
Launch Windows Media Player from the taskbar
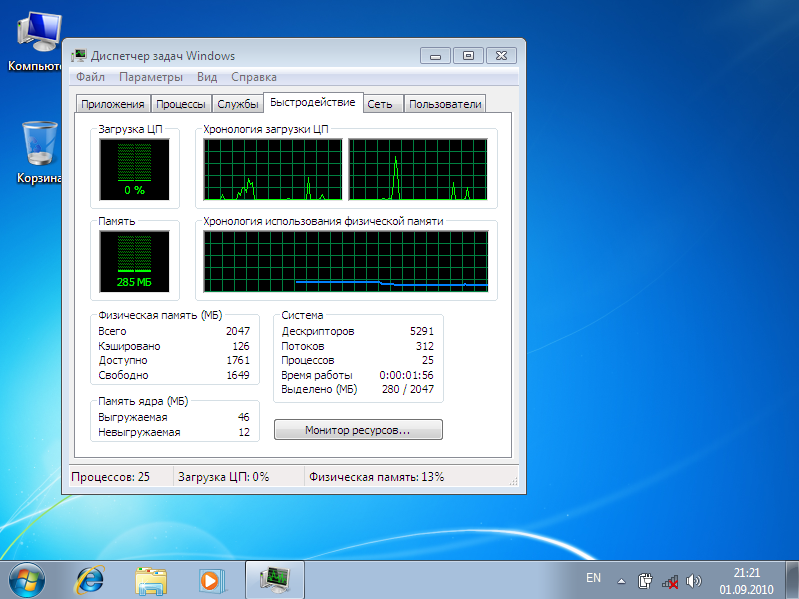210,579
